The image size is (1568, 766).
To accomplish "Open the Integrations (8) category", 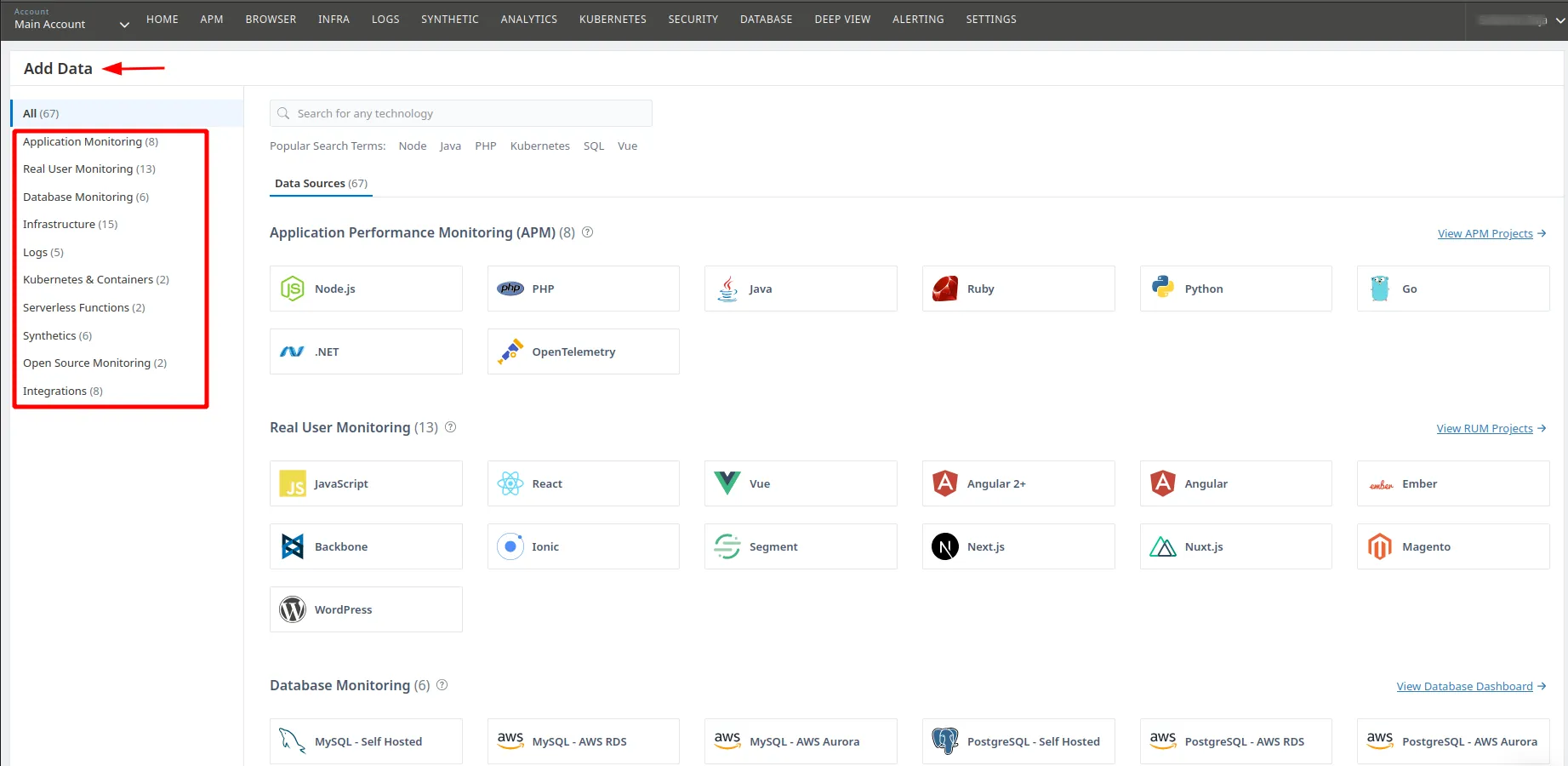I will [x=63, y=391].
